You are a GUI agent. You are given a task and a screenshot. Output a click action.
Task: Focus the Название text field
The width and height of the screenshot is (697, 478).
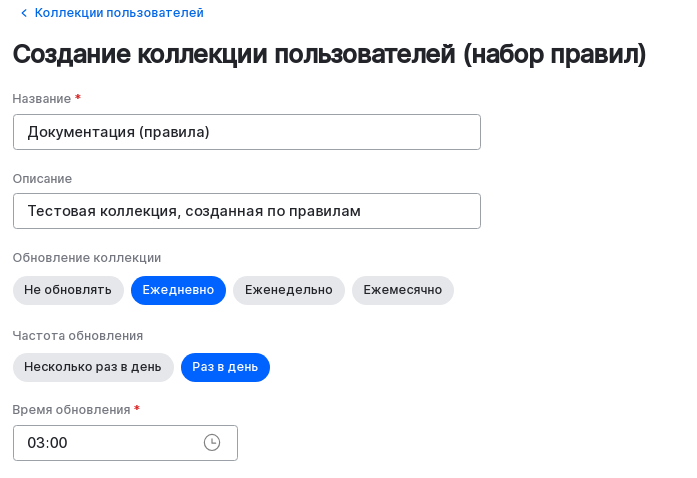pos(246,132)
